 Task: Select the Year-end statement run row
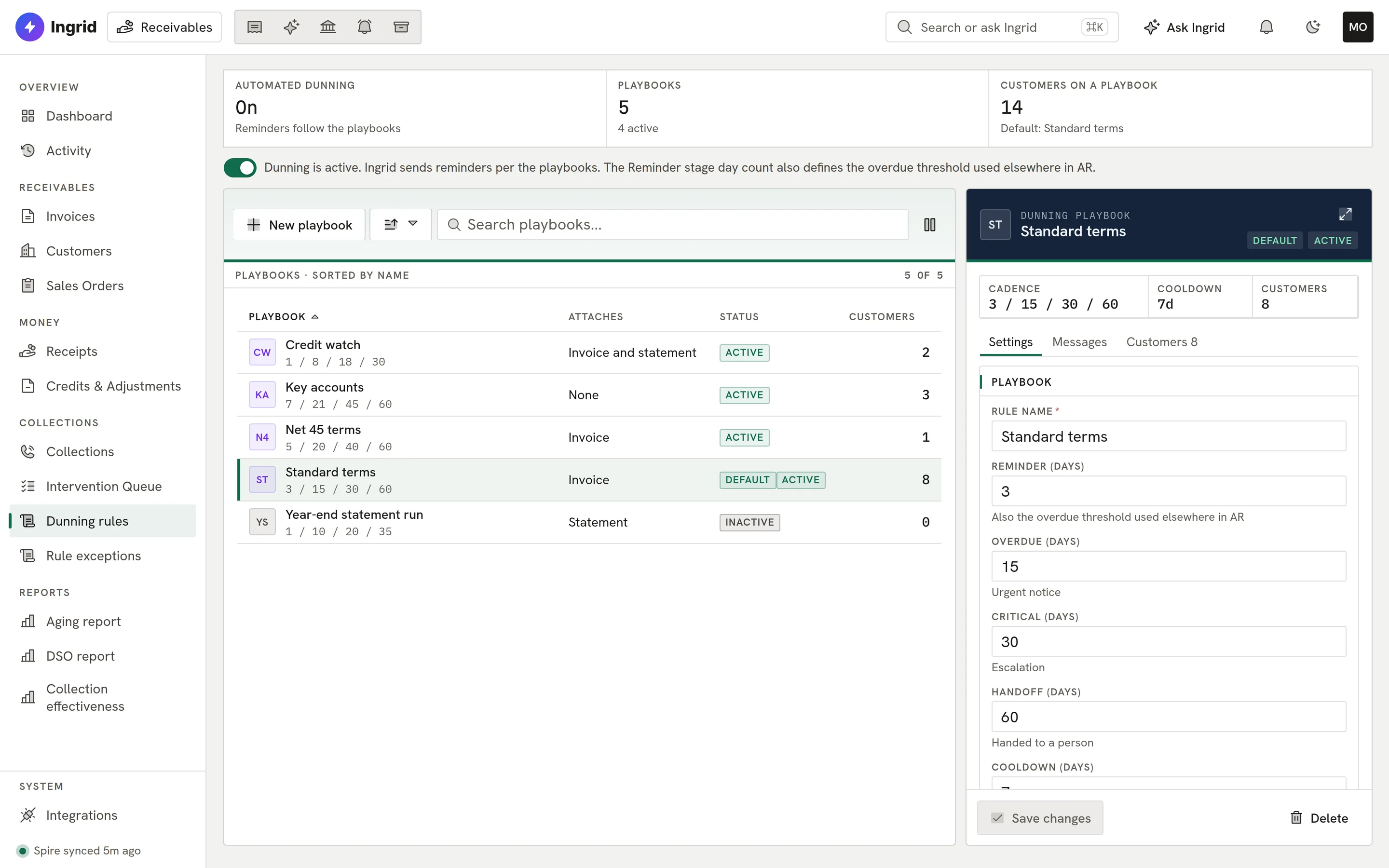tap(589, 522)
